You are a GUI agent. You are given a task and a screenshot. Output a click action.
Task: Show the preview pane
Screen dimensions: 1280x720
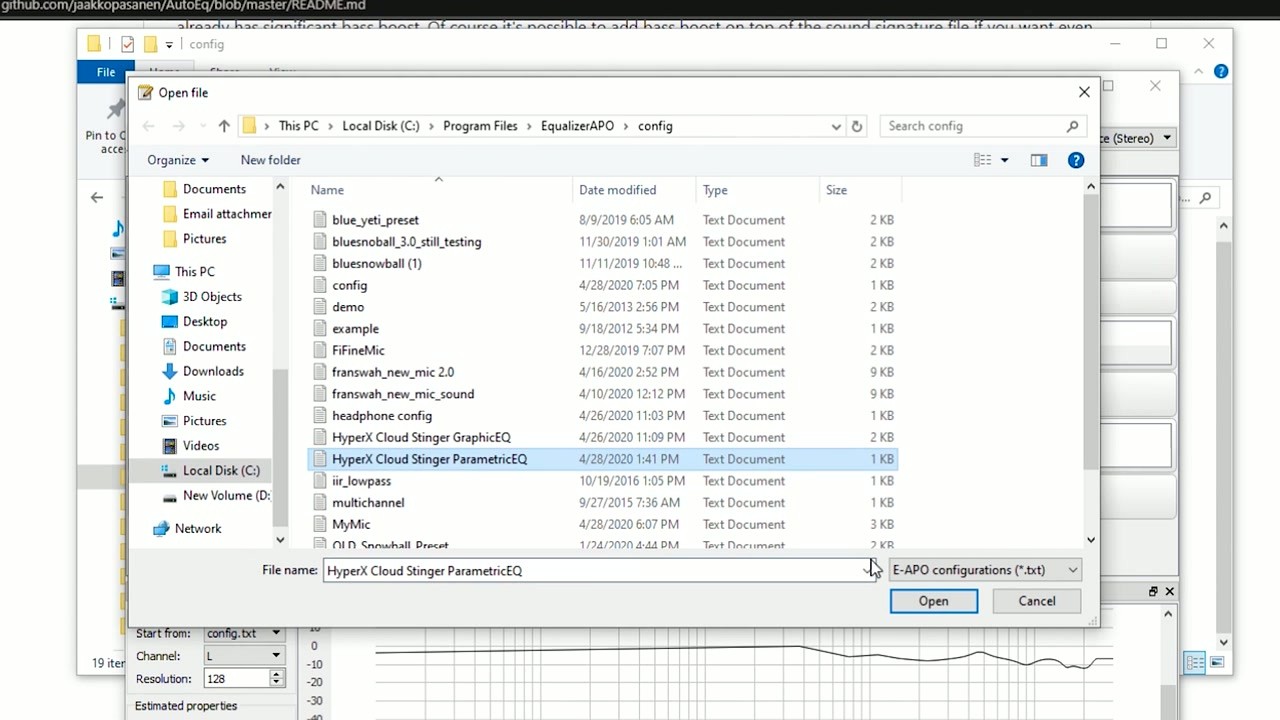click(1038, 160)
